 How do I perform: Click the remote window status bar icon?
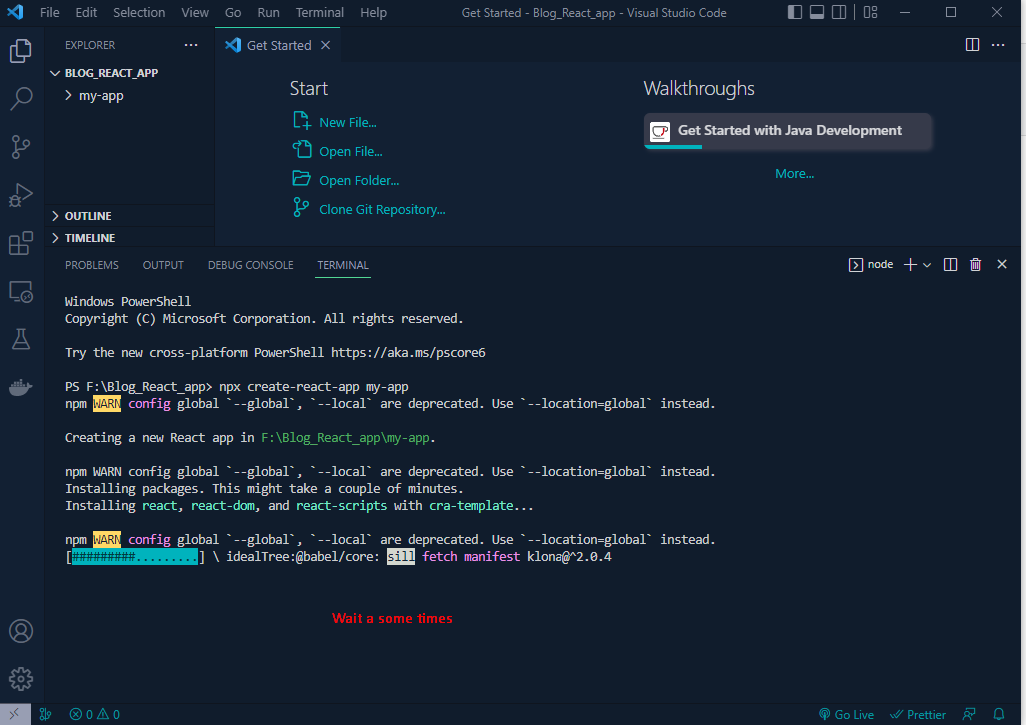pos(14,715)
